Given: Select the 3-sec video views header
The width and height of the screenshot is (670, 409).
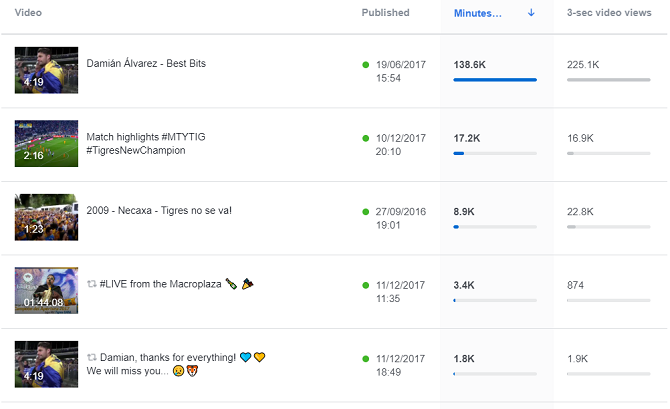Looking at the screenshot, I should pyautogui.click(x=603, y=13).
